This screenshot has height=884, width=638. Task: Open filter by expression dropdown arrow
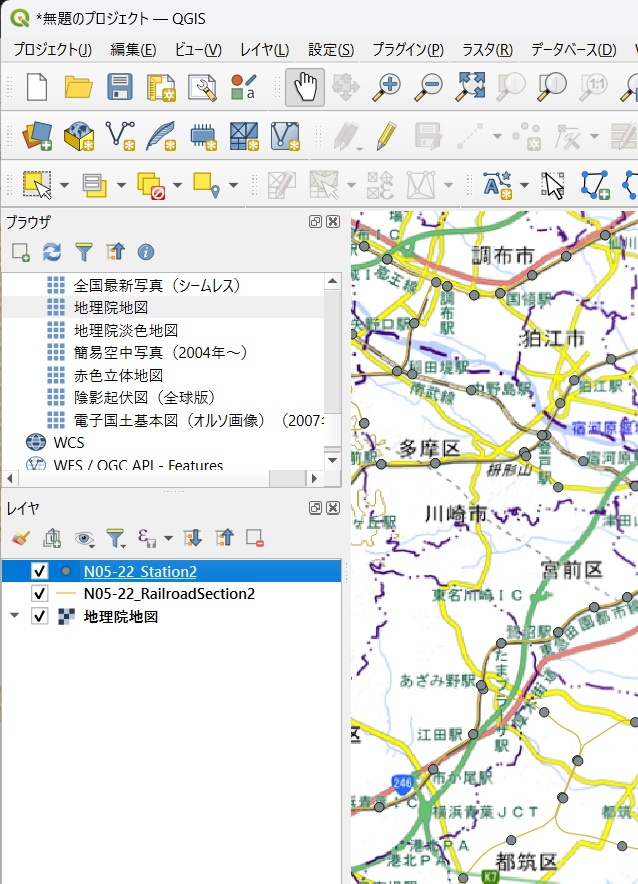(168, 538)
